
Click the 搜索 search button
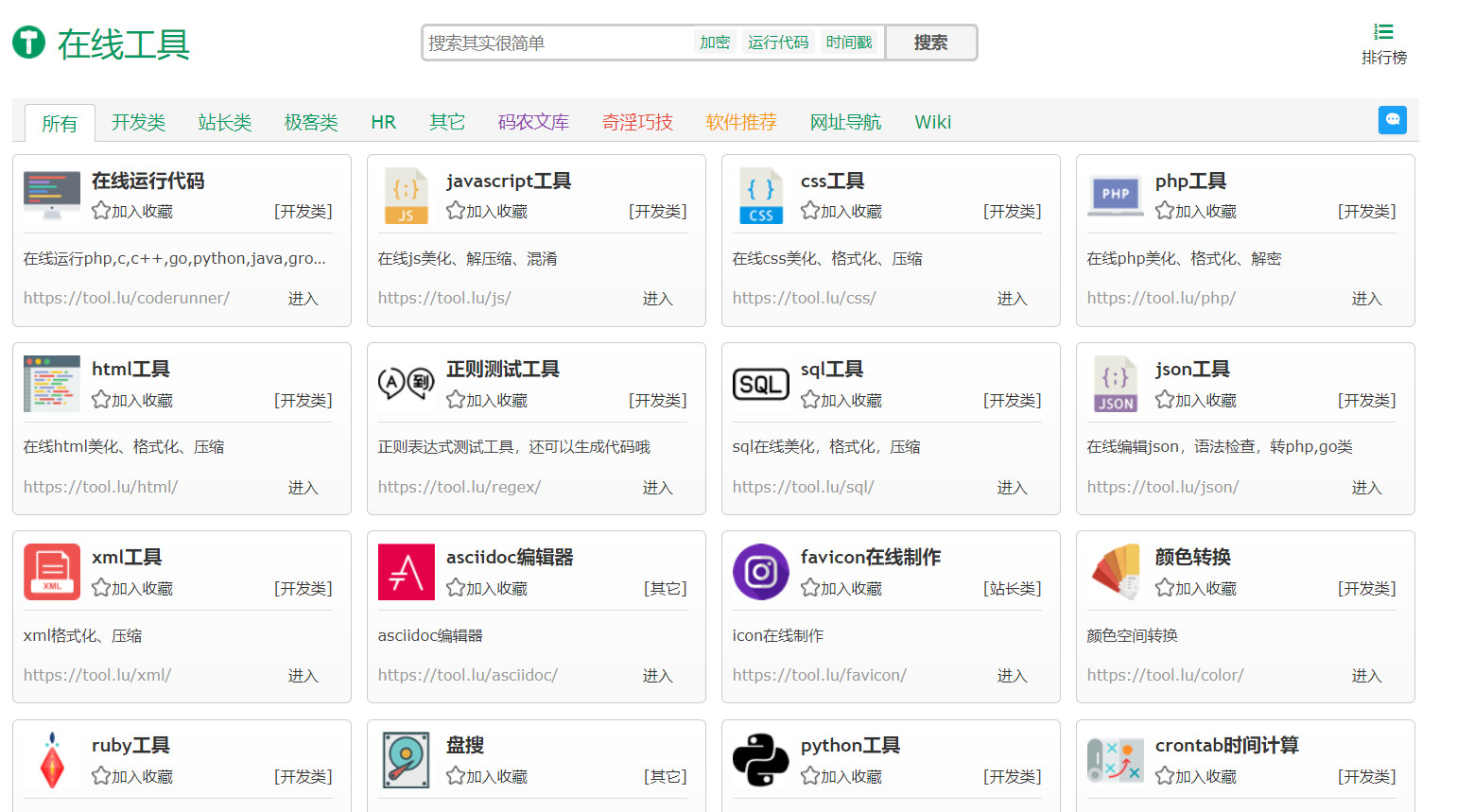930,43
